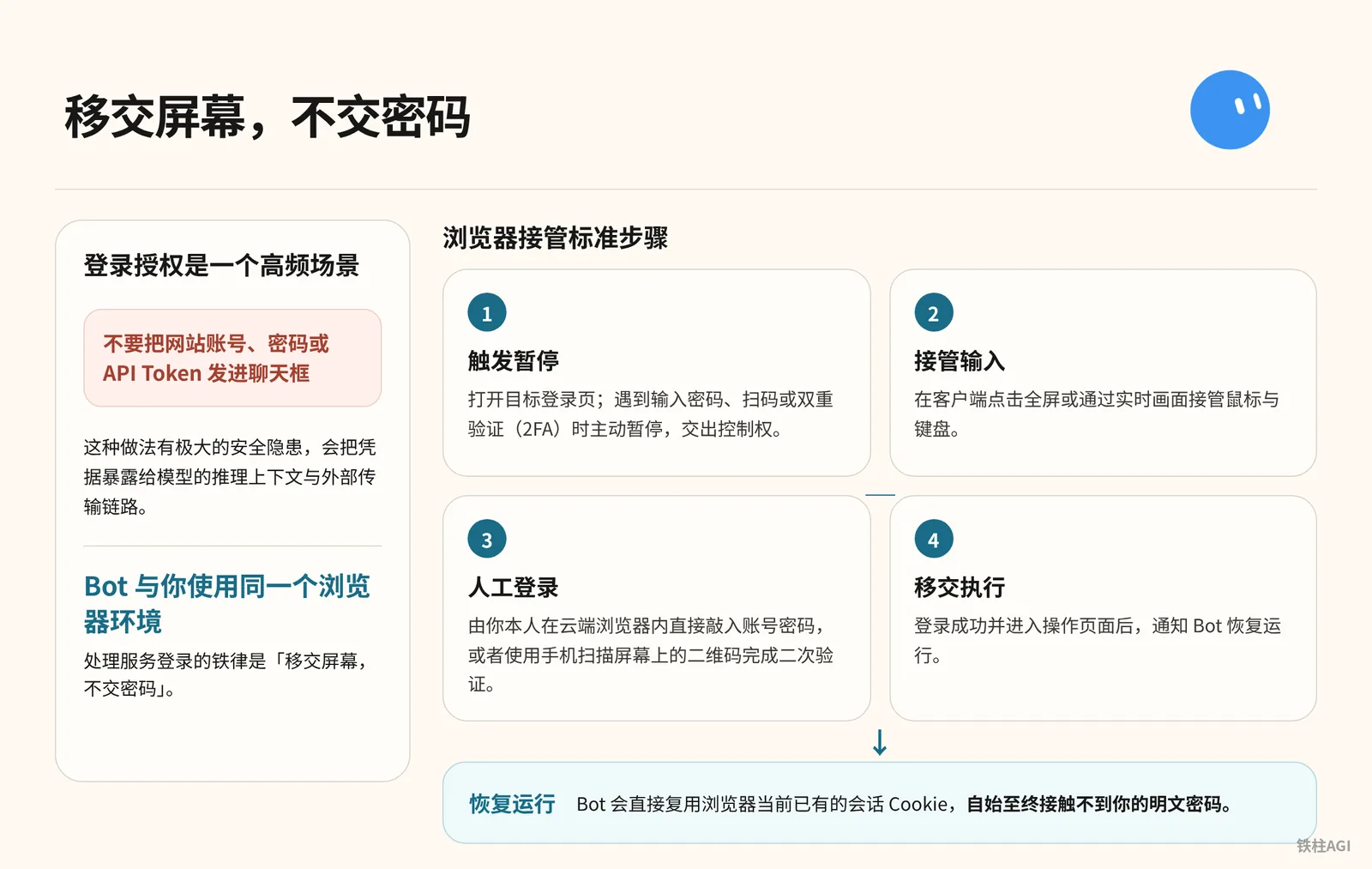Viewport: 1372px width, 869px height.
Task: Click the step title 触发暂停
Action: pos(514,361)
